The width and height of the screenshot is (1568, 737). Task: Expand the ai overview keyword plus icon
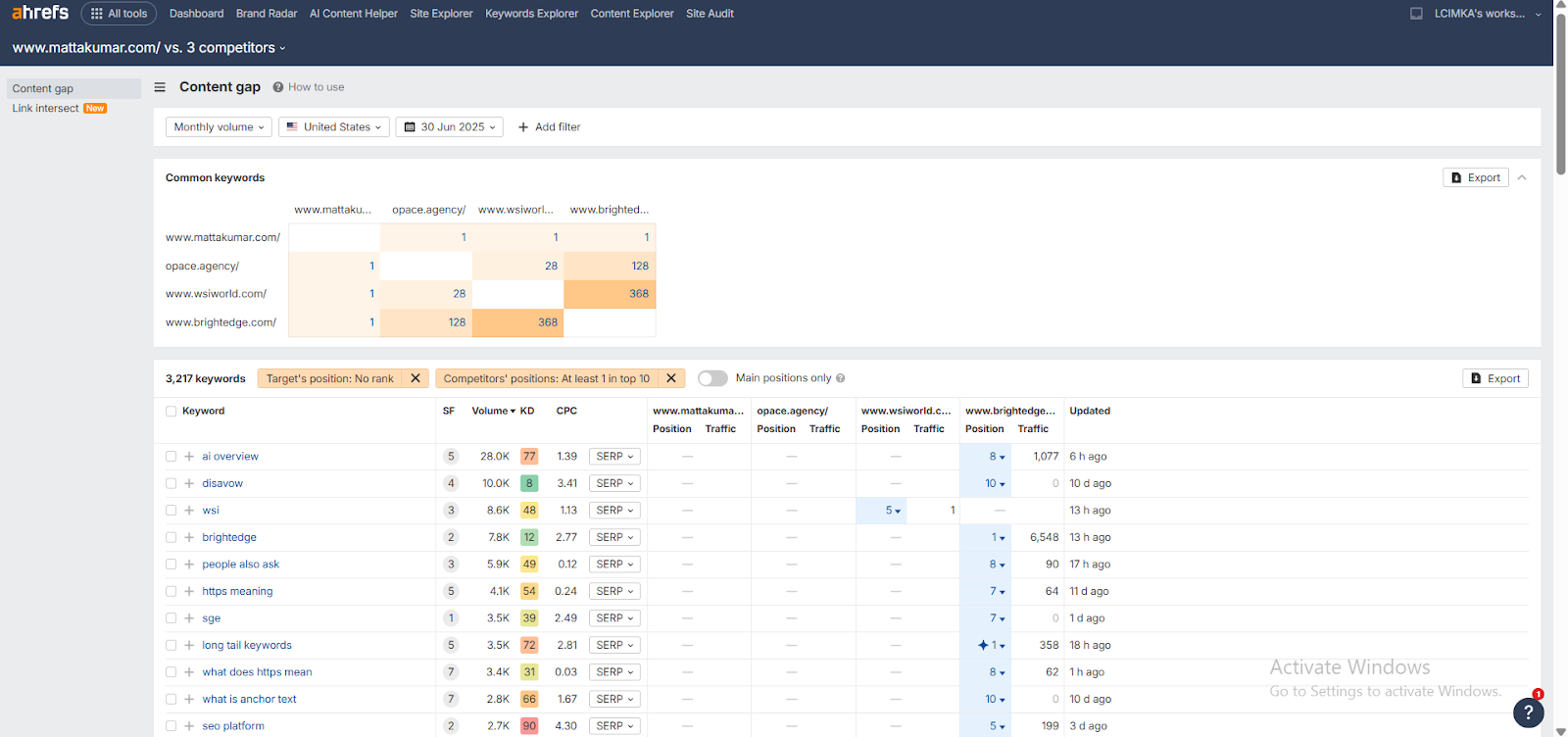point(189,457)
